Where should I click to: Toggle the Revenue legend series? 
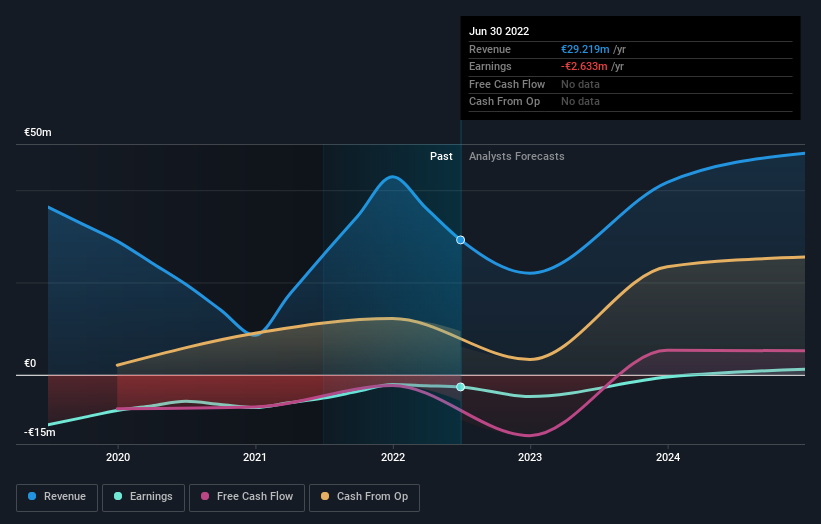(x=57, y=497)
